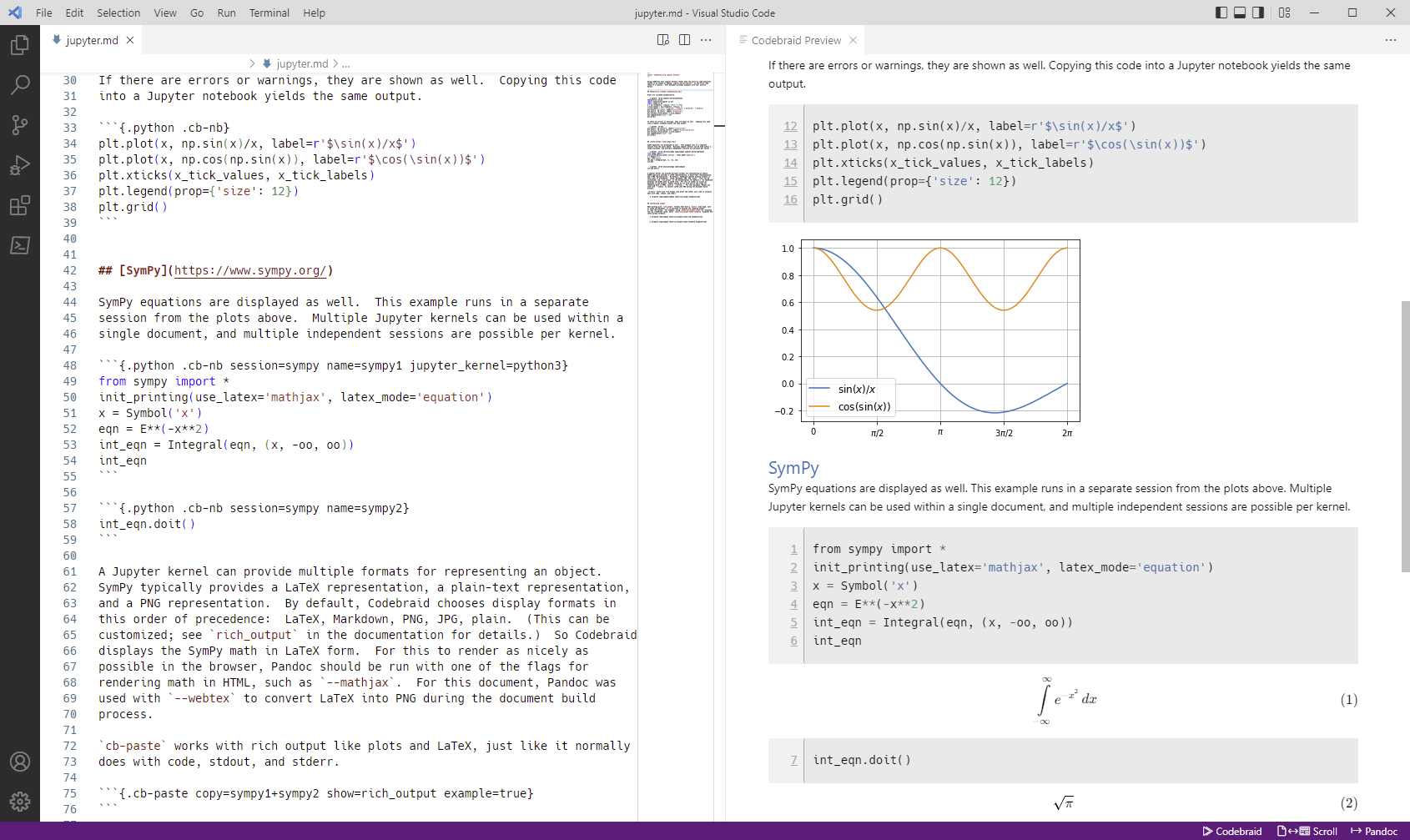
Task: Open the Run and Debug view
Action: [20, 164]
